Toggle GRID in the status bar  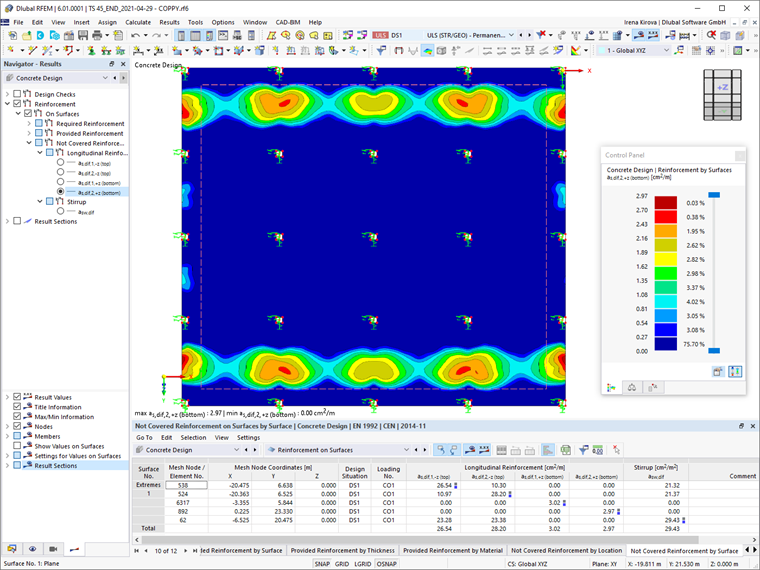pos(342,564)
